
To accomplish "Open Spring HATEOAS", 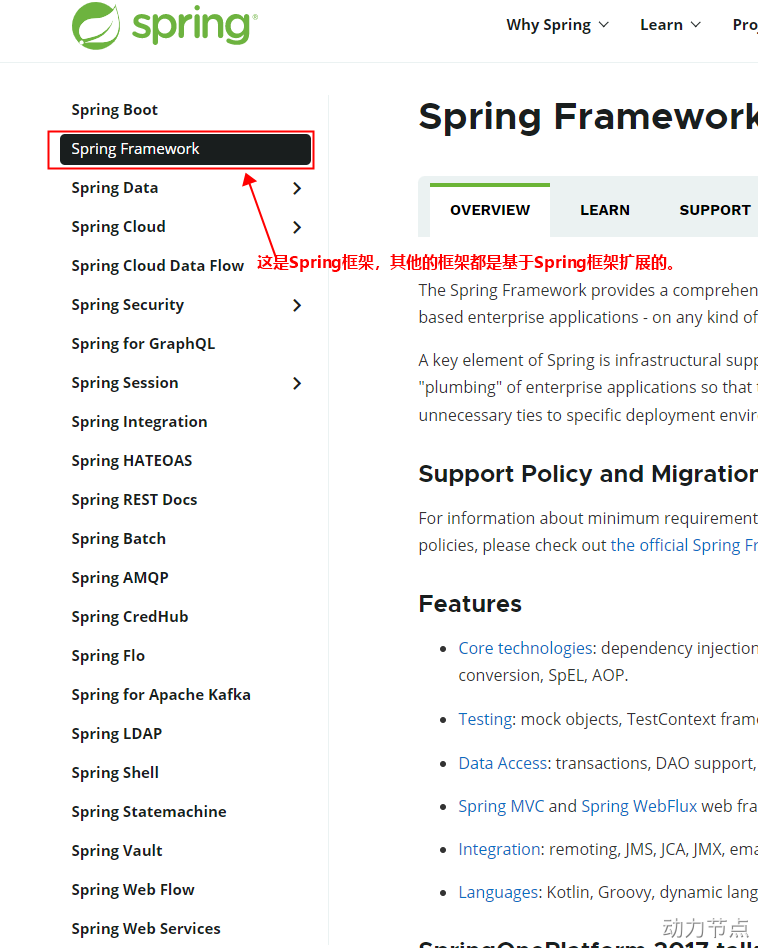I will tap(132, 461).
